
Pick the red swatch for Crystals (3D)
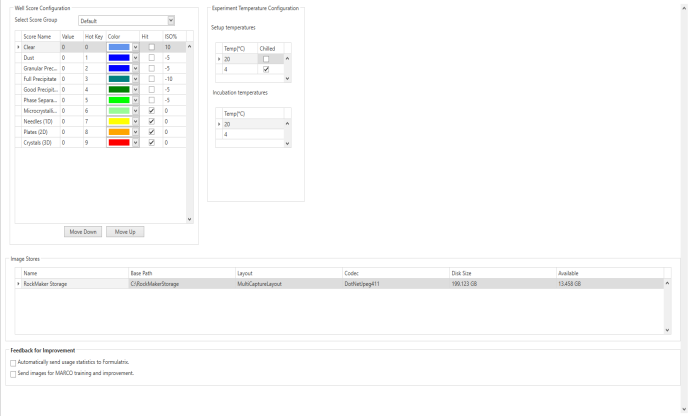(x=118, y=143)
